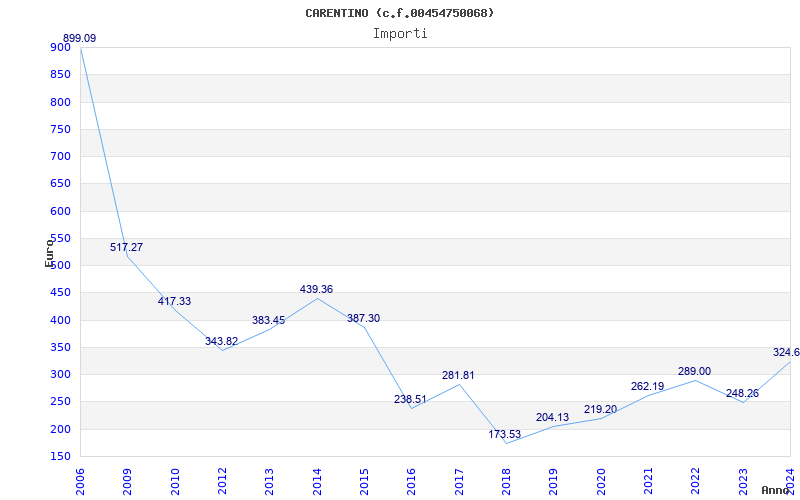Click the 173.53 minimum value label

coord(505,435)
